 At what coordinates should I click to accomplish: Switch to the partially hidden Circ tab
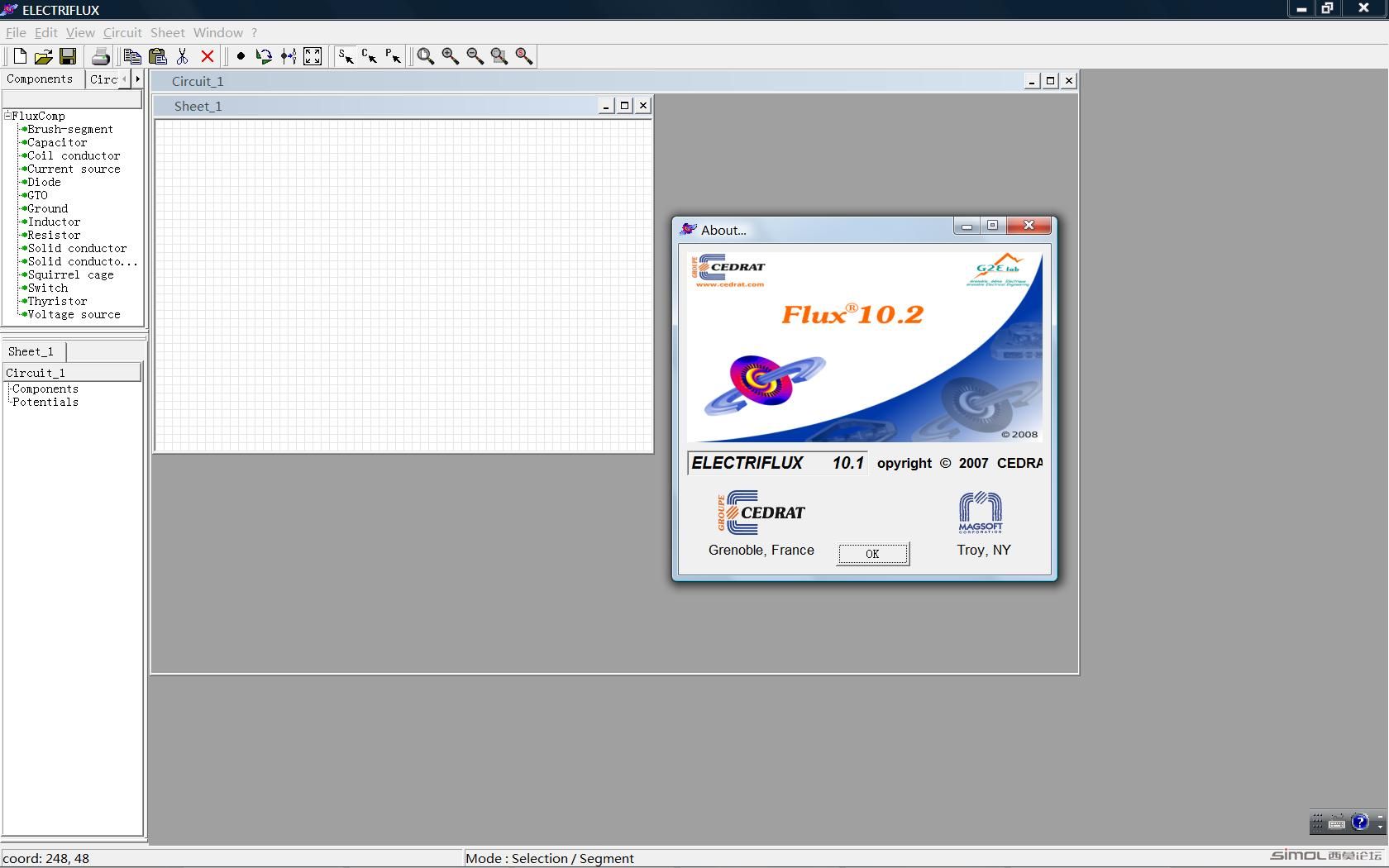pos(103,79)
